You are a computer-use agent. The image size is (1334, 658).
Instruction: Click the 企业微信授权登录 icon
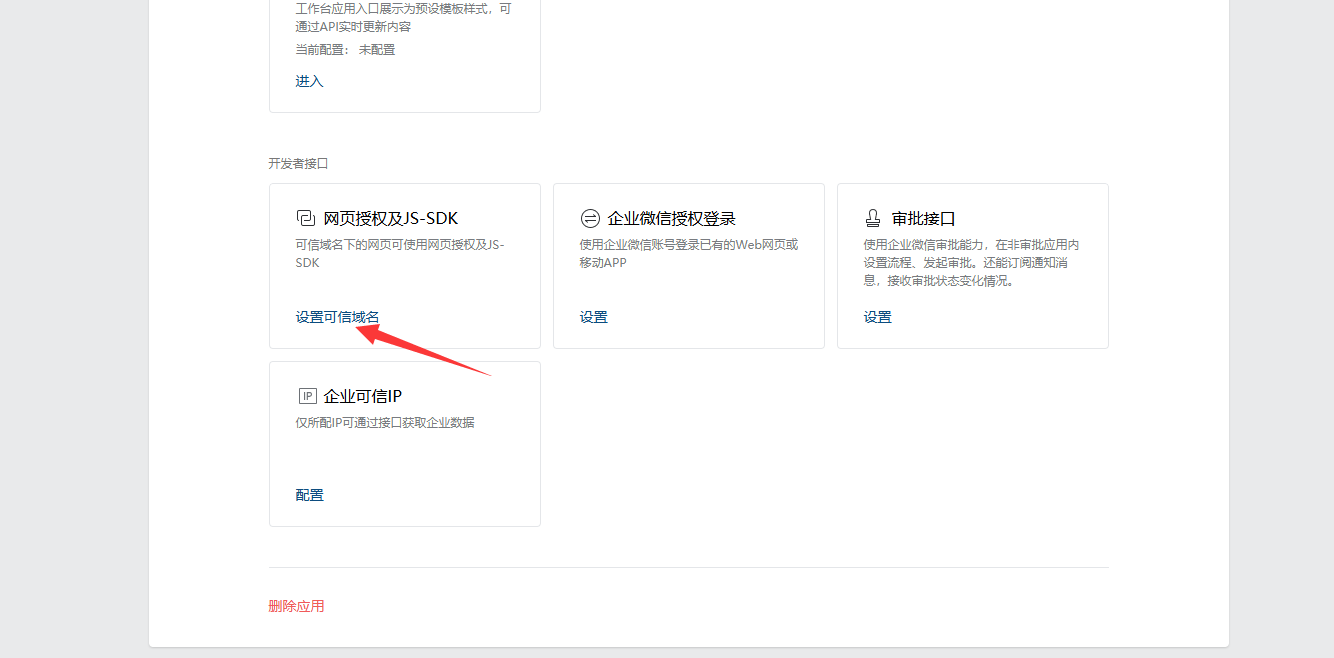pyautogui.click(x=590, y=219)
